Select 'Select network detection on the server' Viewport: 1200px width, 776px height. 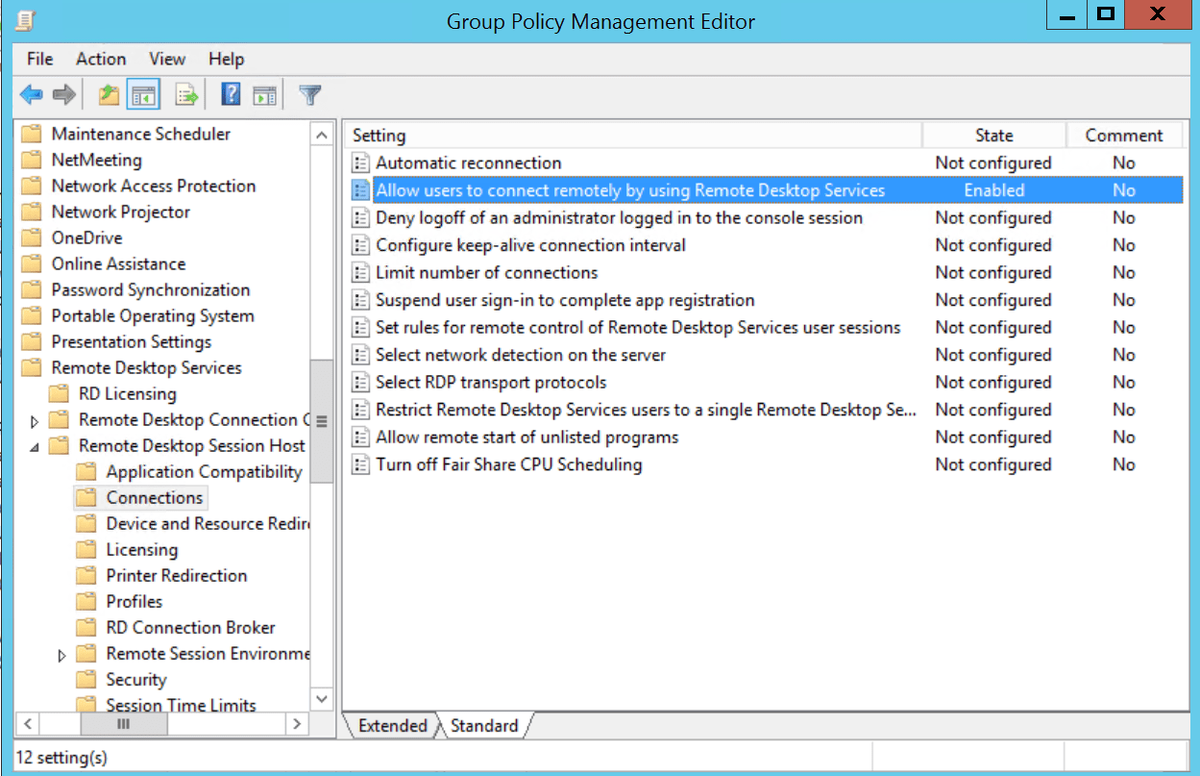pos(520,355)
